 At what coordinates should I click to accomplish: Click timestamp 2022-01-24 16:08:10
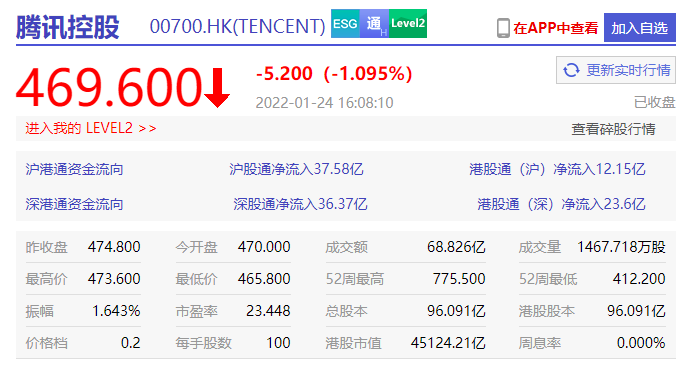pyautogui.click(x=324, y=103)
